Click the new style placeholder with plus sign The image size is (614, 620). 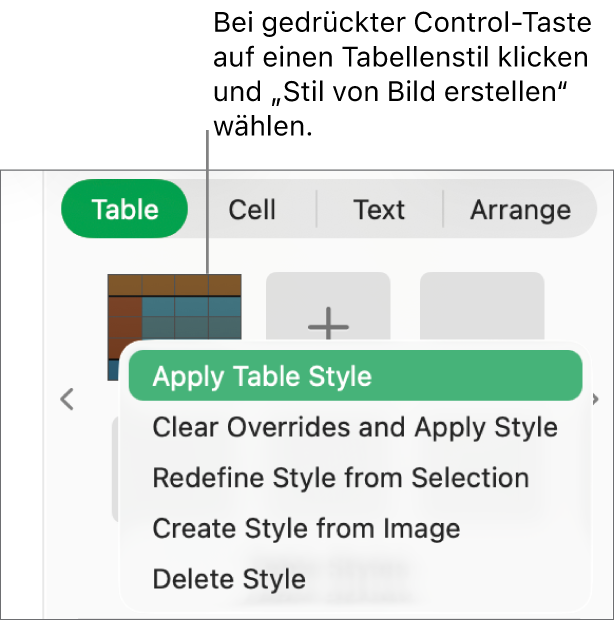pos(327,310)
